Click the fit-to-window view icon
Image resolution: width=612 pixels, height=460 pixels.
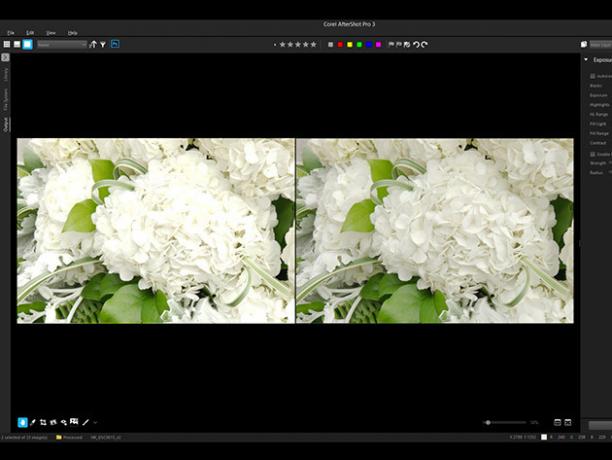(x=557, y=422)
